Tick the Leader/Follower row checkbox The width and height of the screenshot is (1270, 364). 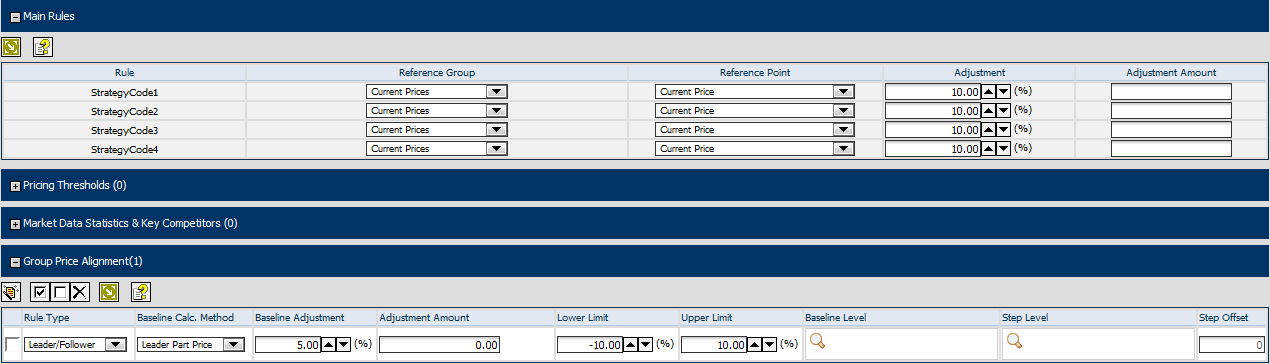[12, 344]
